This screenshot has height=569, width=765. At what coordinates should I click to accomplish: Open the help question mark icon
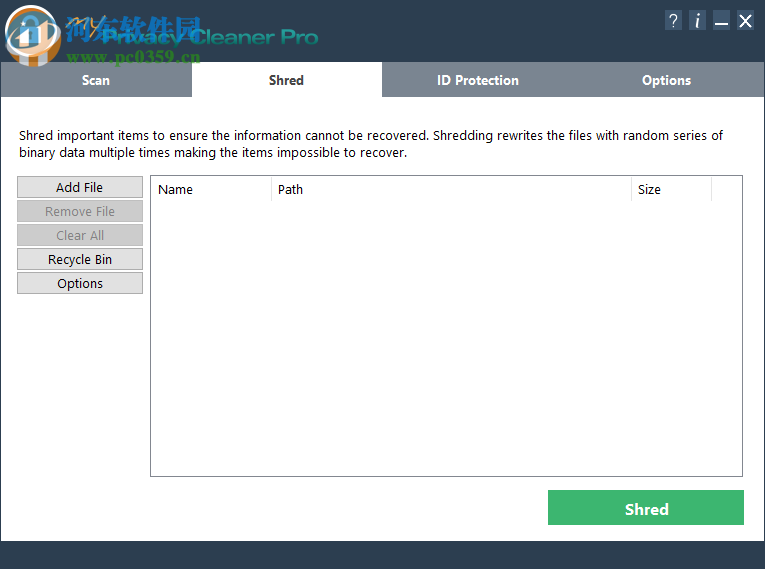(x=673, y=21)
